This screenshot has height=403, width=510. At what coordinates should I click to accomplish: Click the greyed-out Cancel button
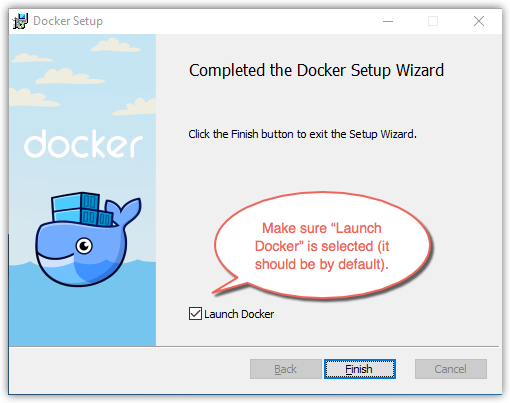point(451,369)
